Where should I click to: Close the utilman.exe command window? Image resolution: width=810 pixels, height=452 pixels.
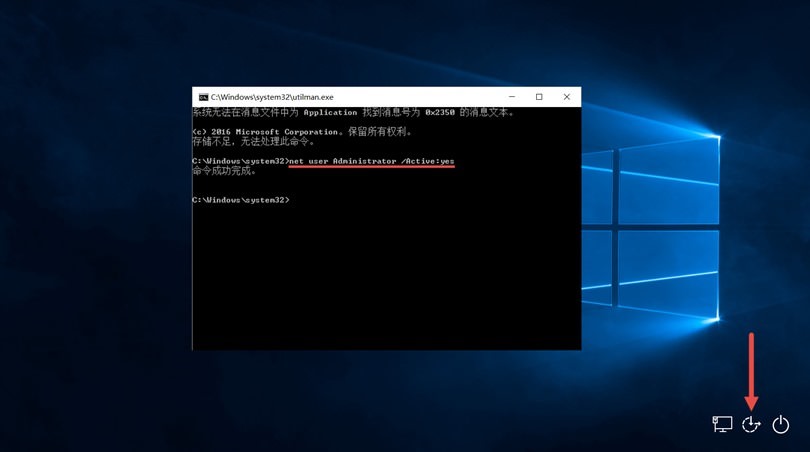[567, 97]
